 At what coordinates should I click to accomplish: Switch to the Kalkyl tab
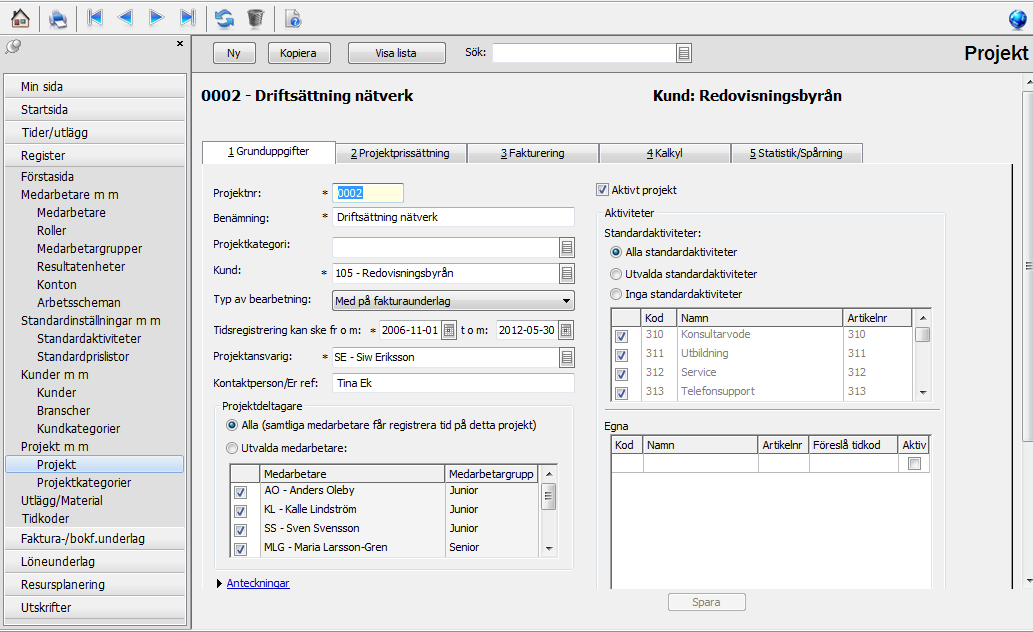[665, 153]
